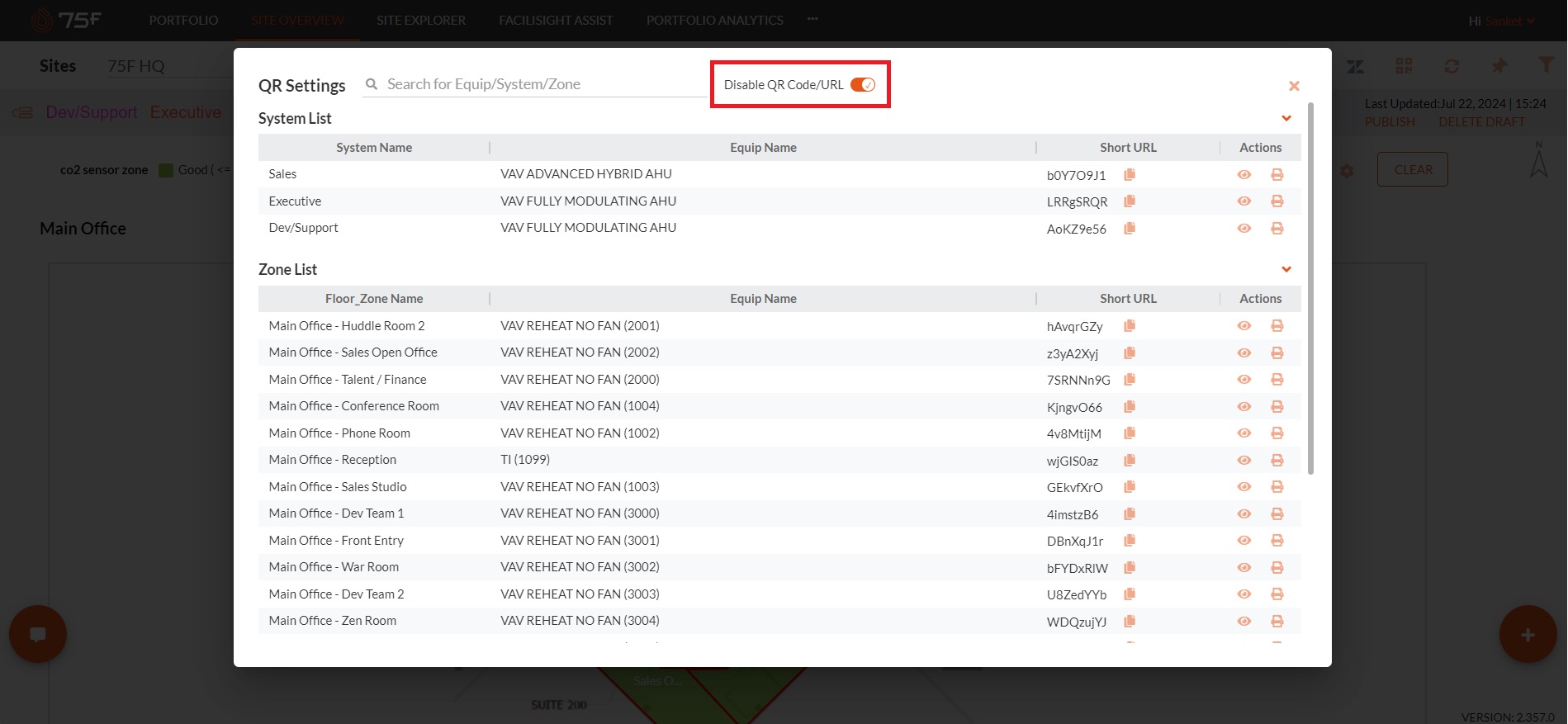Click the 75F HQ site name field
The width and height of the screenshot is (1568, 724).
(169, 66)
